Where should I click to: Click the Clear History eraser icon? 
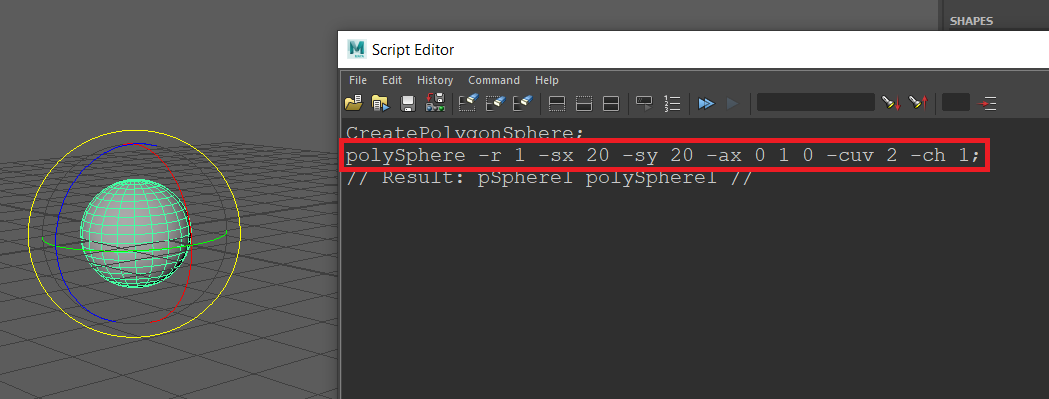point(467,103)
